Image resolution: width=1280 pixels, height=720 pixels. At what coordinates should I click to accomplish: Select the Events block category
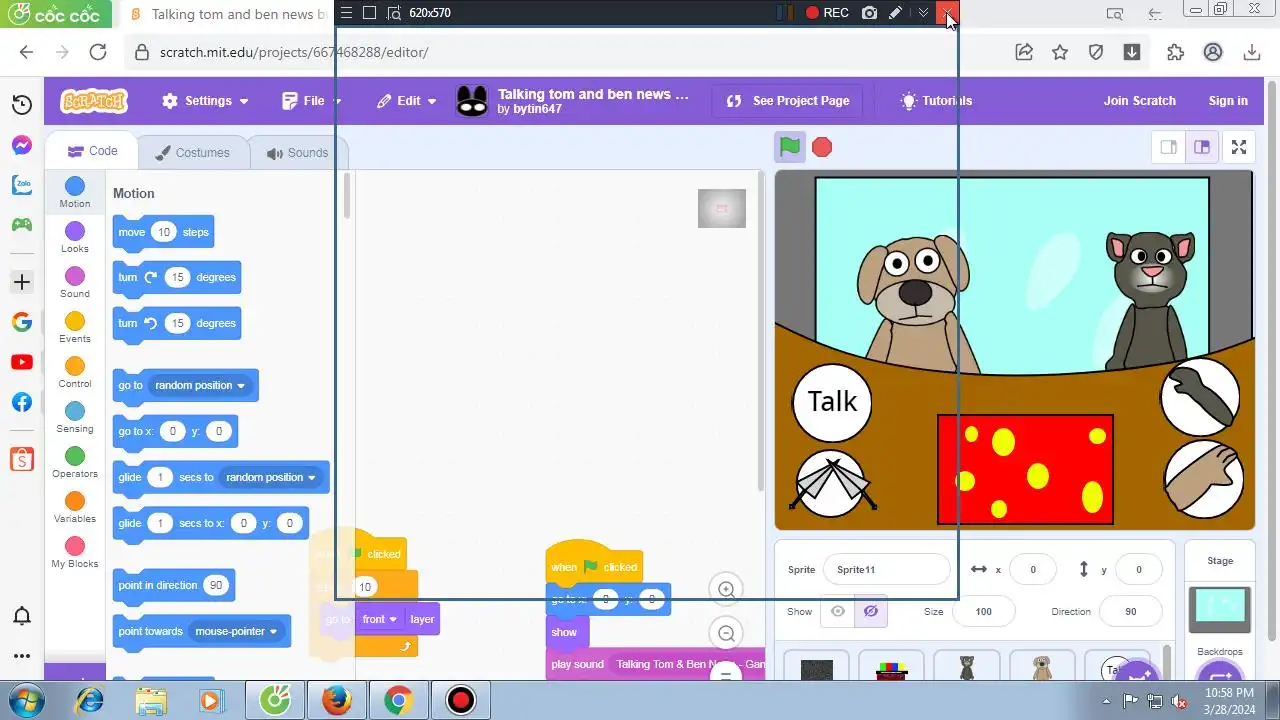click(x=75, y=328)
